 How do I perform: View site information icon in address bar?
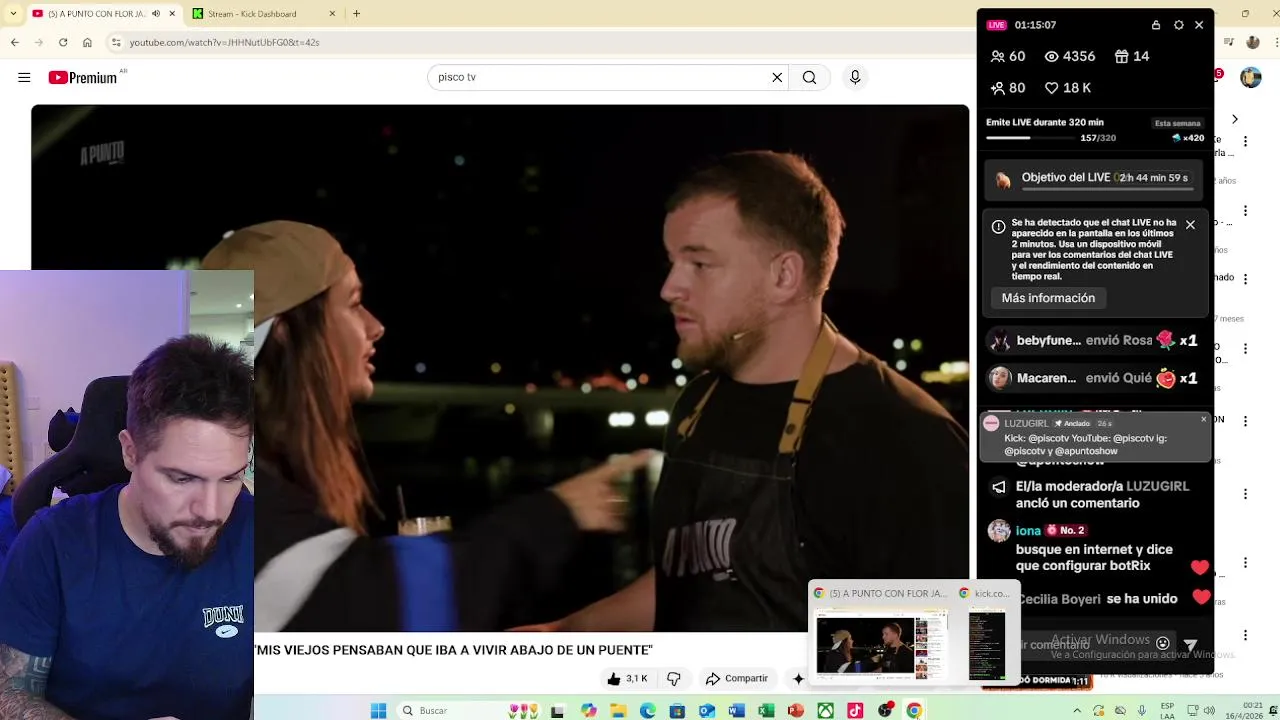[116, 42]
